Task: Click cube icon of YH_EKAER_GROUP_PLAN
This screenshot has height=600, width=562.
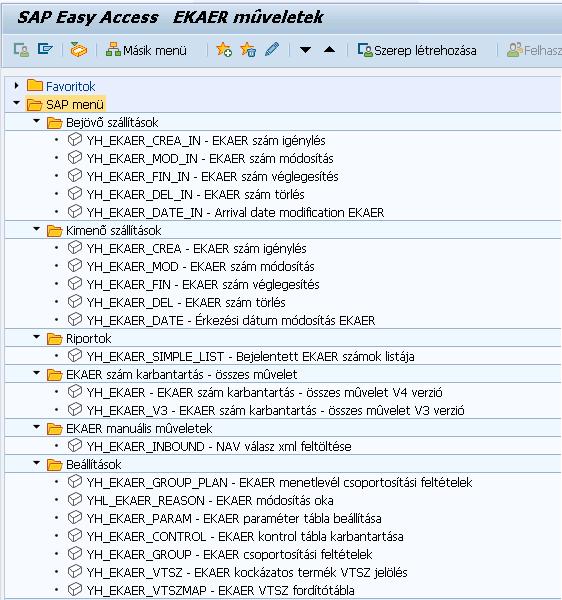Action: point(75,481)
